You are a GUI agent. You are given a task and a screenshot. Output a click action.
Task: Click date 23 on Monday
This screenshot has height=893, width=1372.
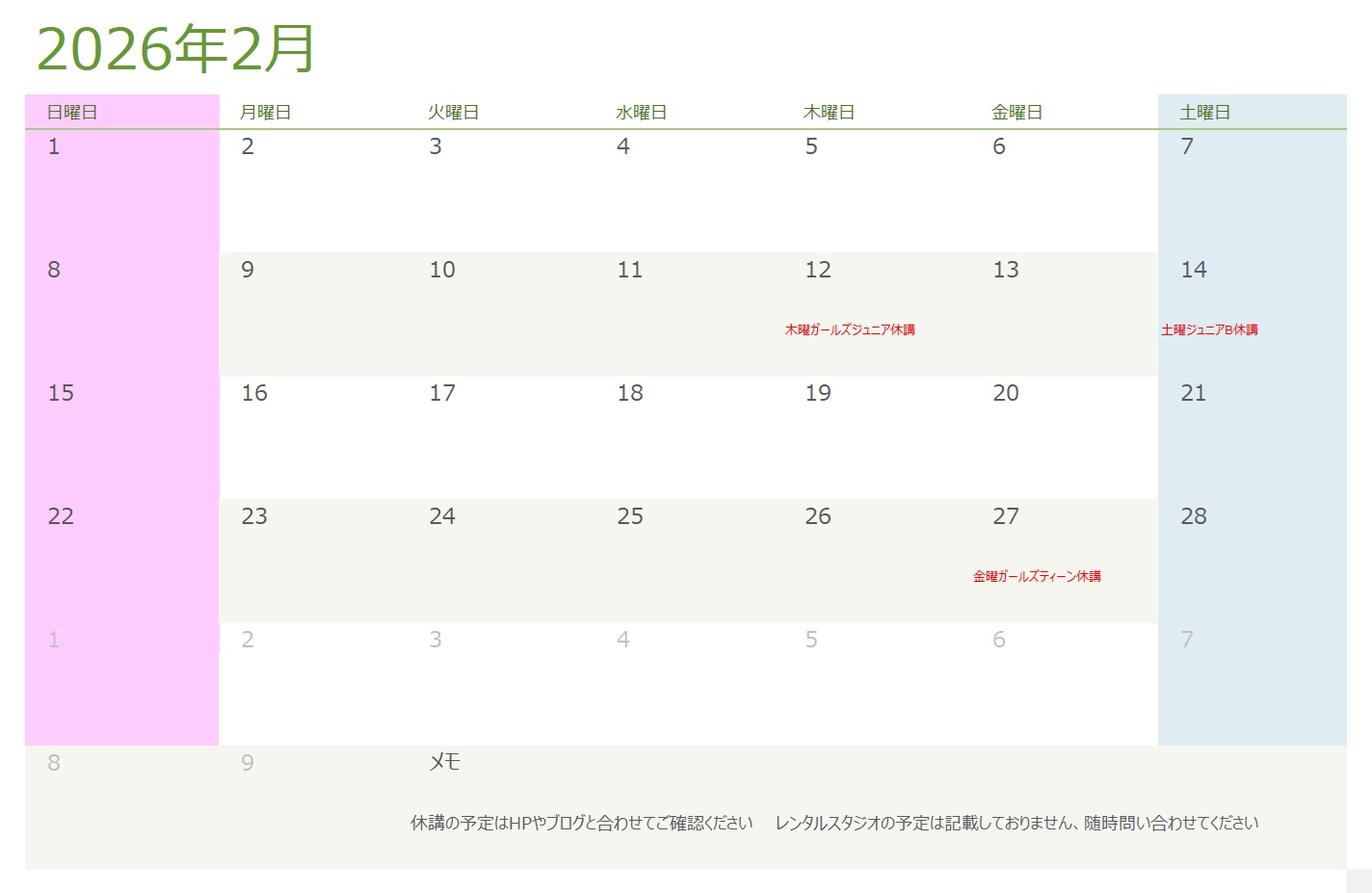tap(254, 516)
